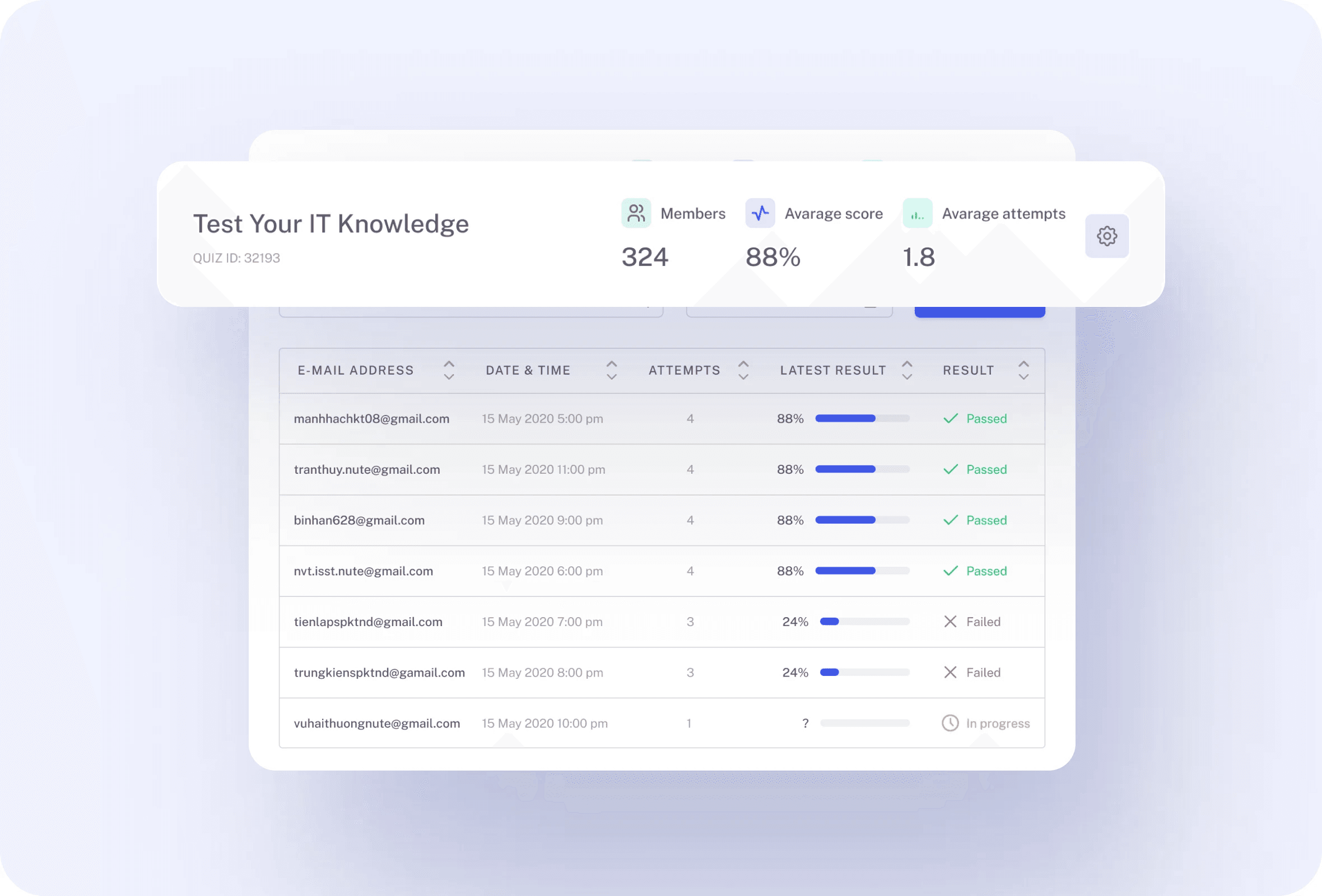1322x896 pixels.
Task: Select manhhachkt08@gmail.com email
Action: (x=371, y=418)
